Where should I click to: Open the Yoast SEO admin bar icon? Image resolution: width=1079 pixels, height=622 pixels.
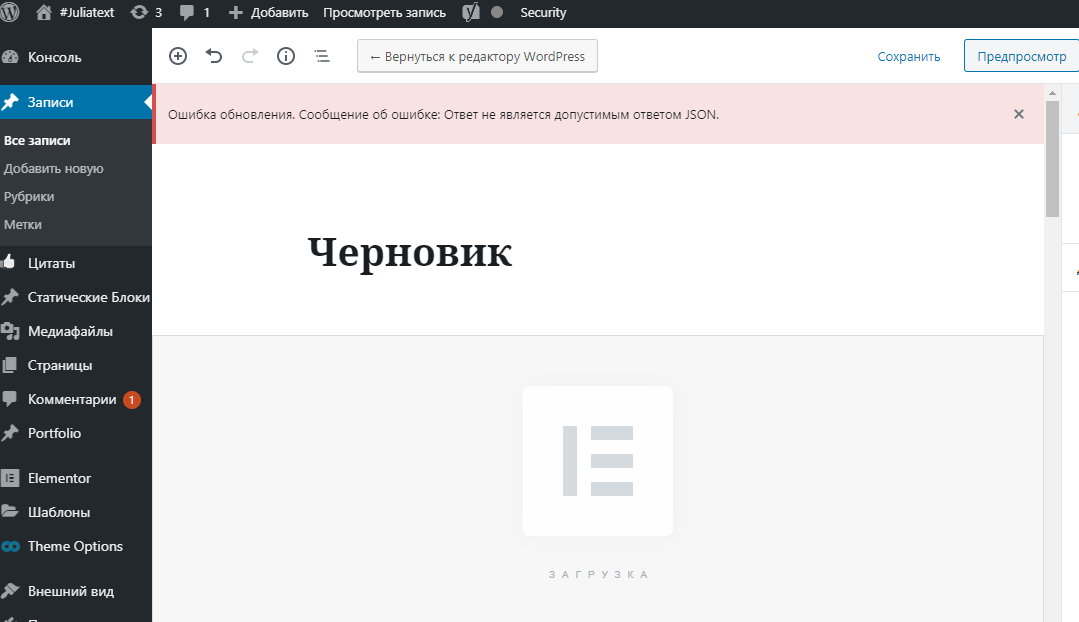[x=468, y=13]
